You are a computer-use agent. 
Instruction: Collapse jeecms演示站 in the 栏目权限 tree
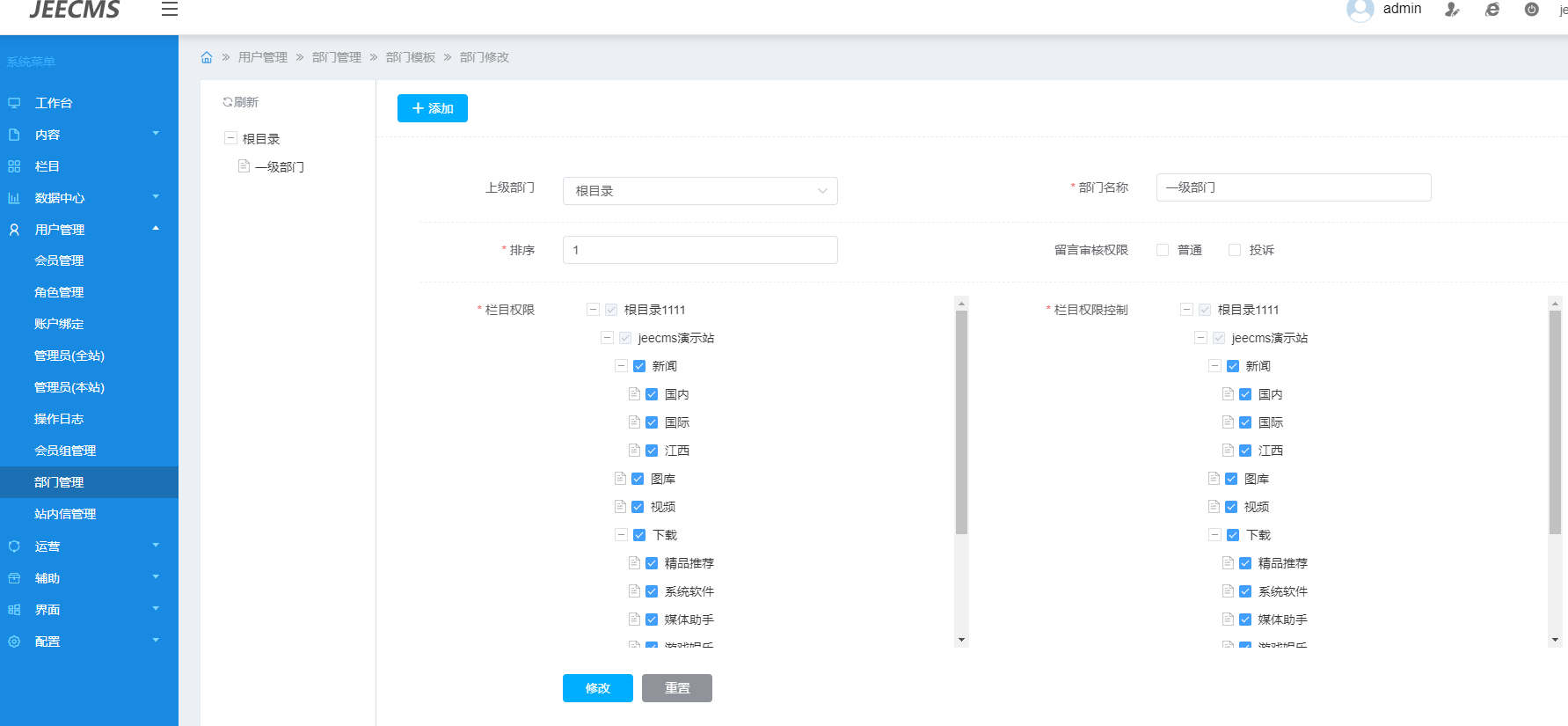pyautogui.click(x=607, y=337)
